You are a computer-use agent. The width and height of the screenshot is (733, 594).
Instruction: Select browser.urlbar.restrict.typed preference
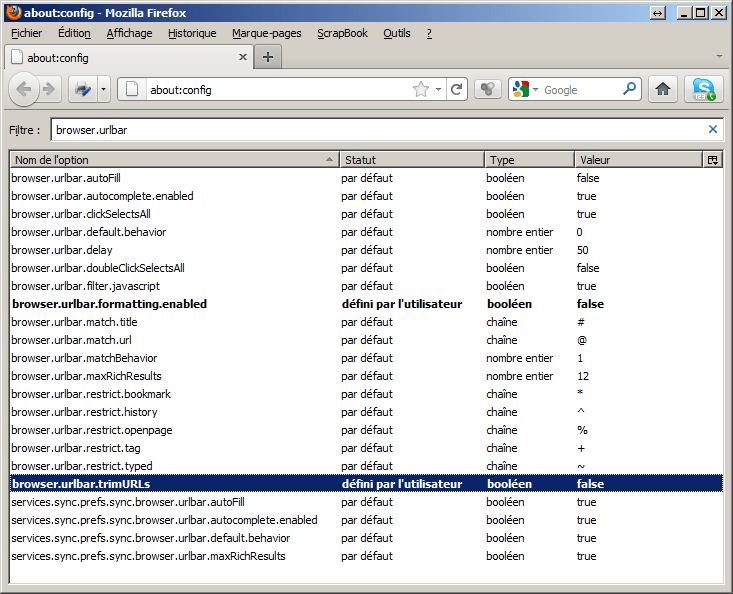tap(366, 466)
